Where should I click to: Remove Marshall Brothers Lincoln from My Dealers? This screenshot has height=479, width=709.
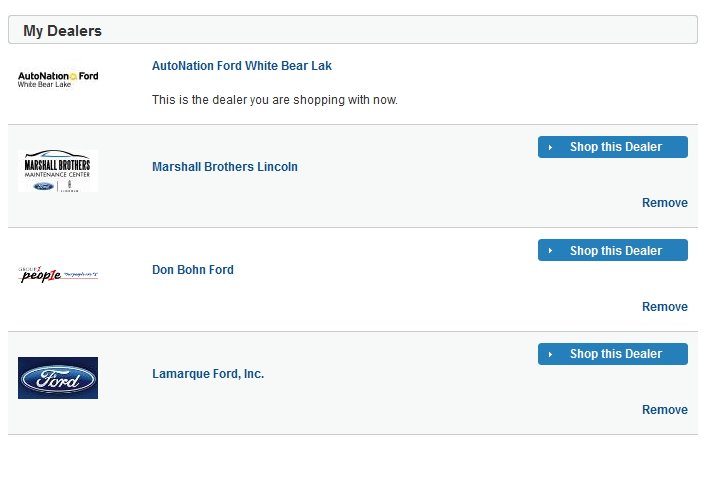tap(665, 203)
